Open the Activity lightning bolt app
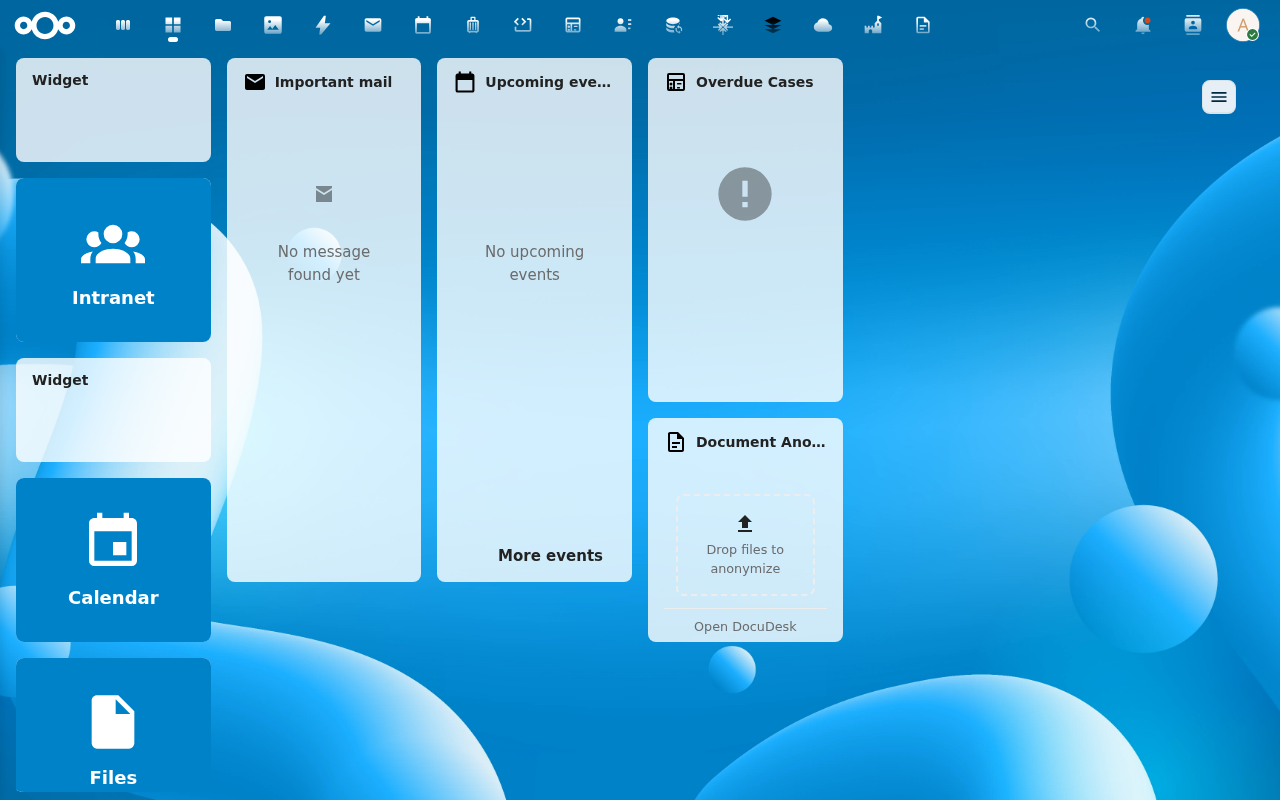Screen dimensions: 1280x800 pyautogui.click(x=323, y=25)
